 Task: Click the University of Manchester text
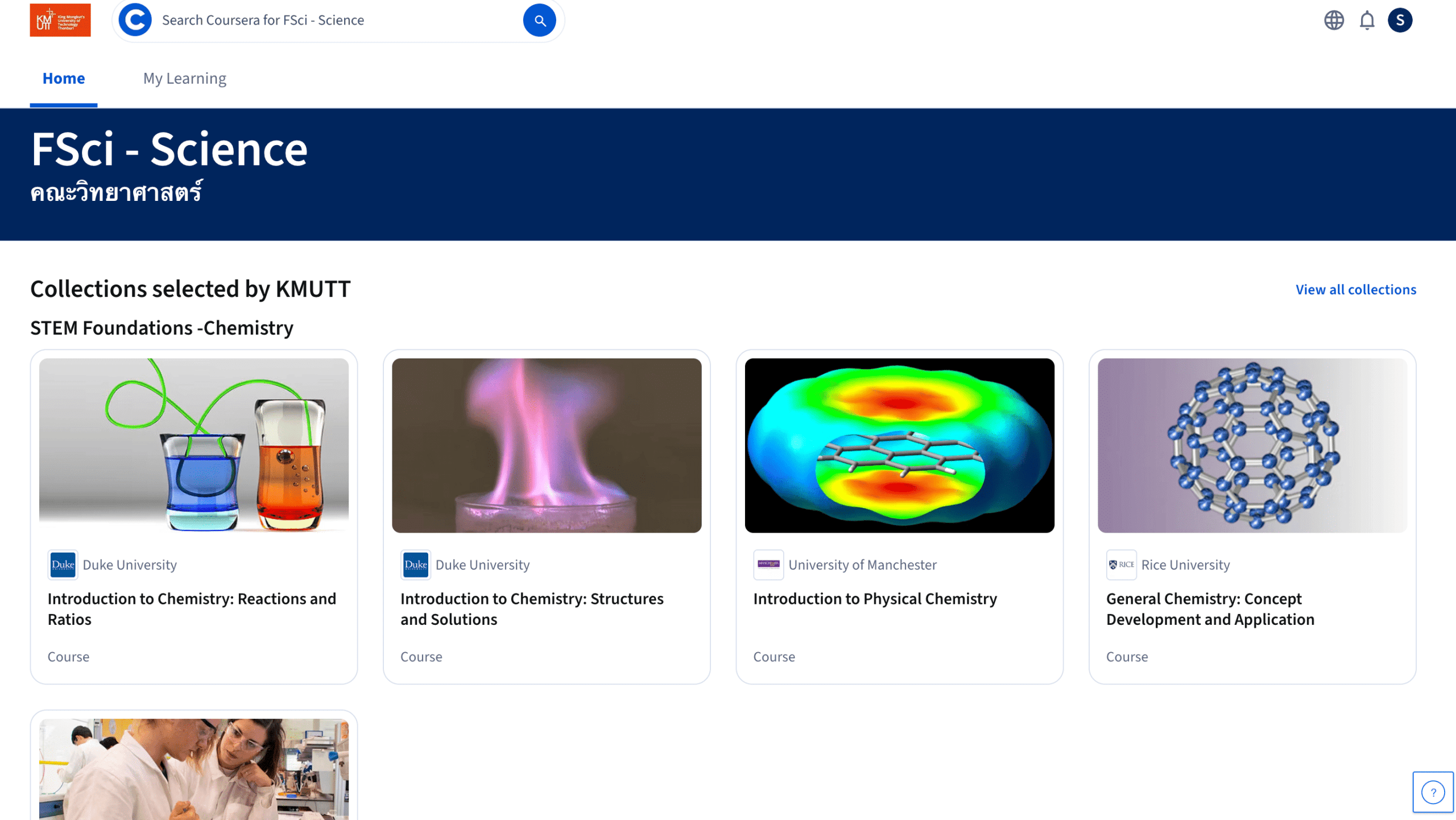click(x=862, y=565)
